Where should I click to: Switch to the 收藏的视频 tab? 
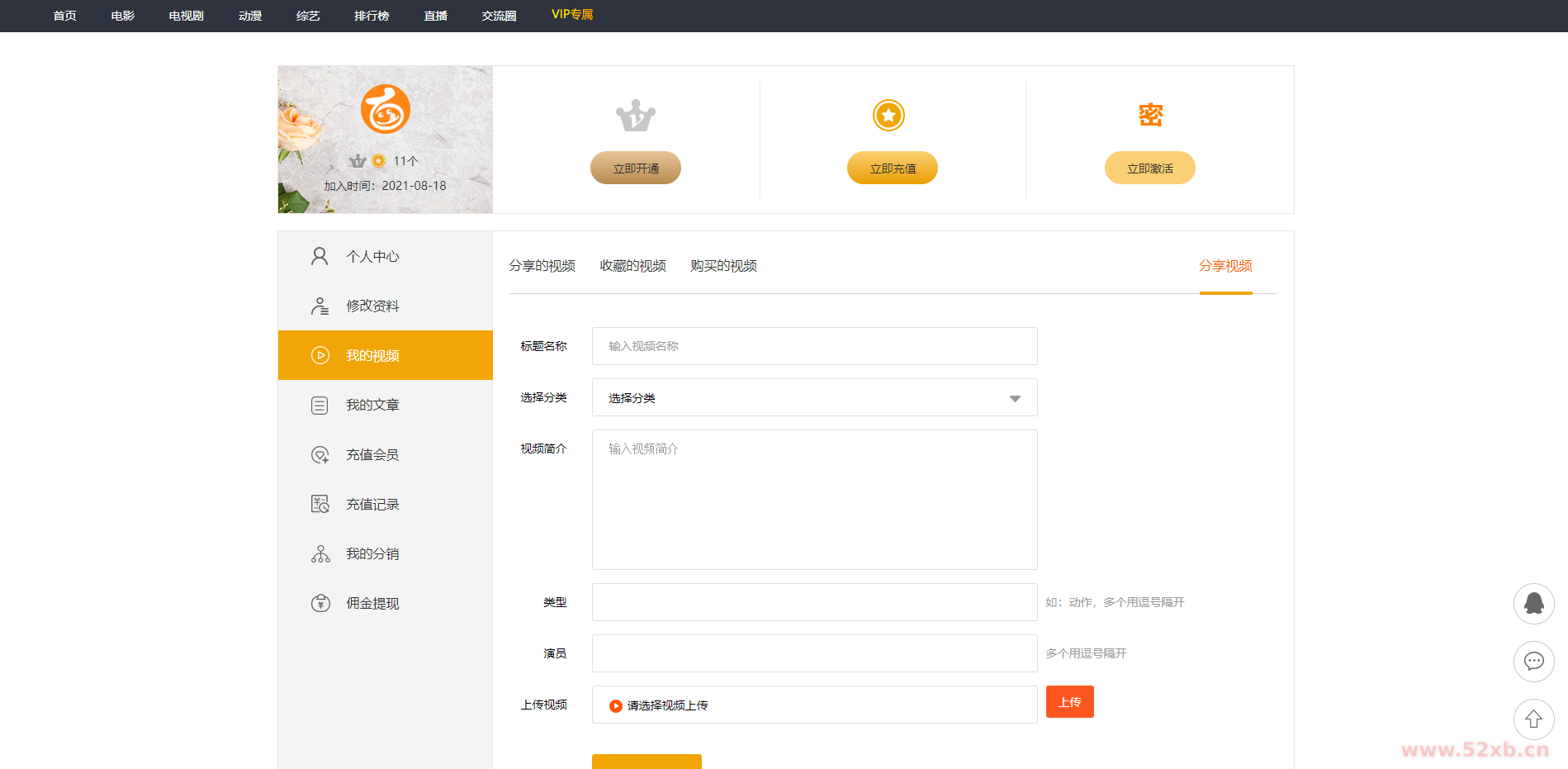[632, 266]
